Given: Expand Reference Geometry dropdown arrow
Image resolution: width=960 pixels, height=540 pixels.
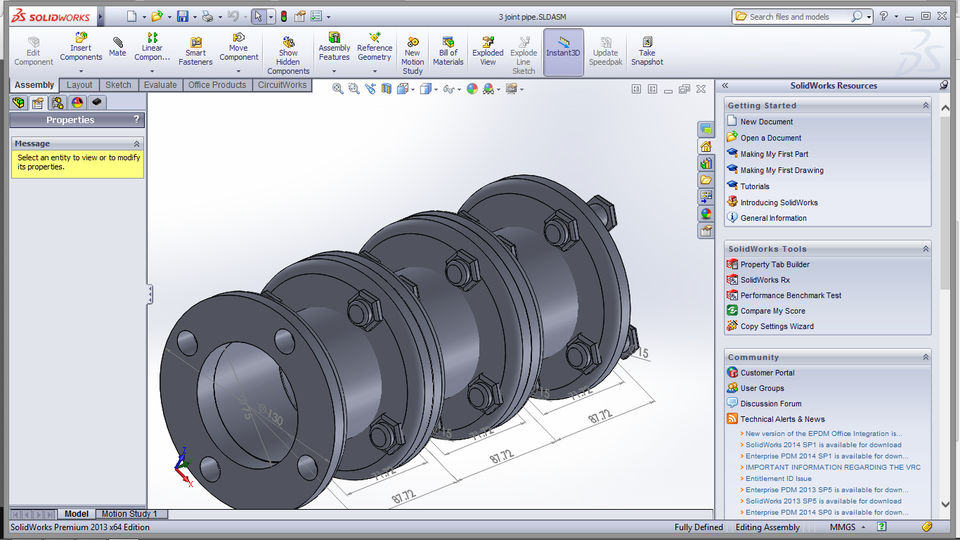Looking at the screenshot, I should 375,71.
